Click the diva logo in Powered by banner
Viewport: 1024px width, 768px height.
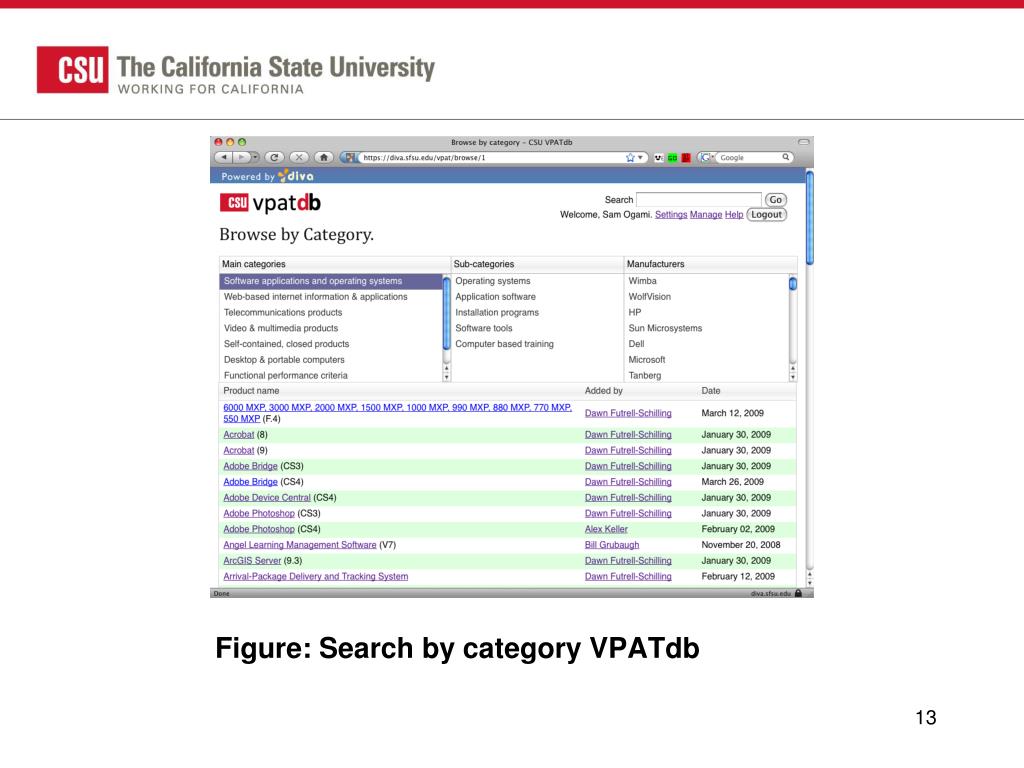point(296,176)
